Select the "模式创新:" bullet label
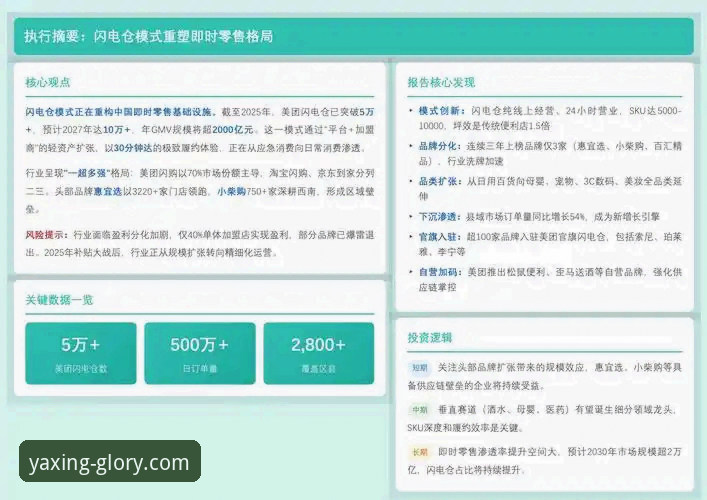The image size is (707, 500). pos(441,111)
